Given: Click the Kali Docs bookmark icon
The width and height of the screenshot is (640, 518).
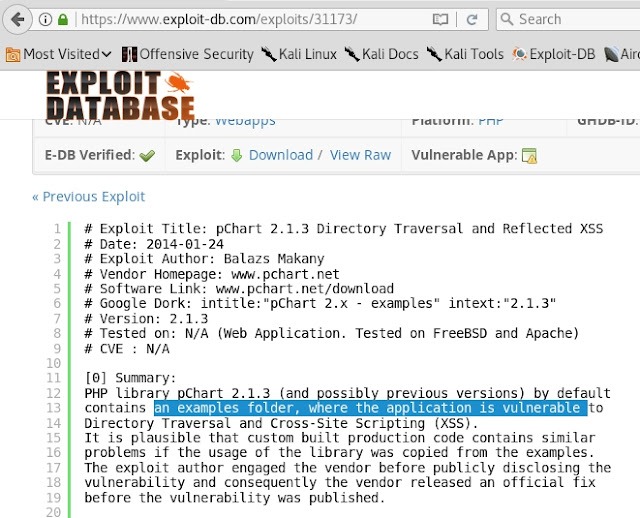Looking at the screenshot, I should pyautogui.click(x=352, y=54).
